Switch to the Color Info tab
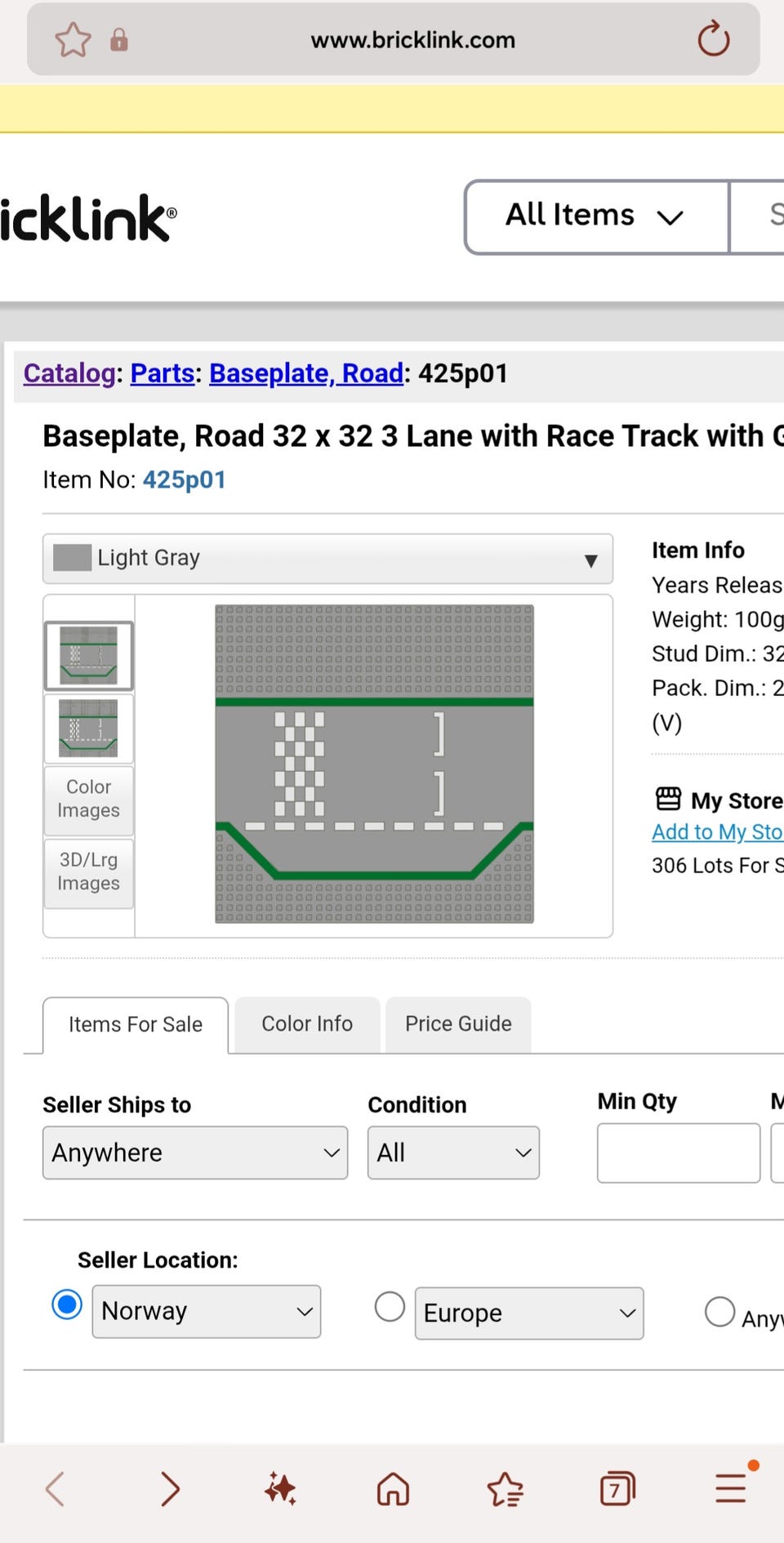The image size is (784, 1543). pos(307,1024)
